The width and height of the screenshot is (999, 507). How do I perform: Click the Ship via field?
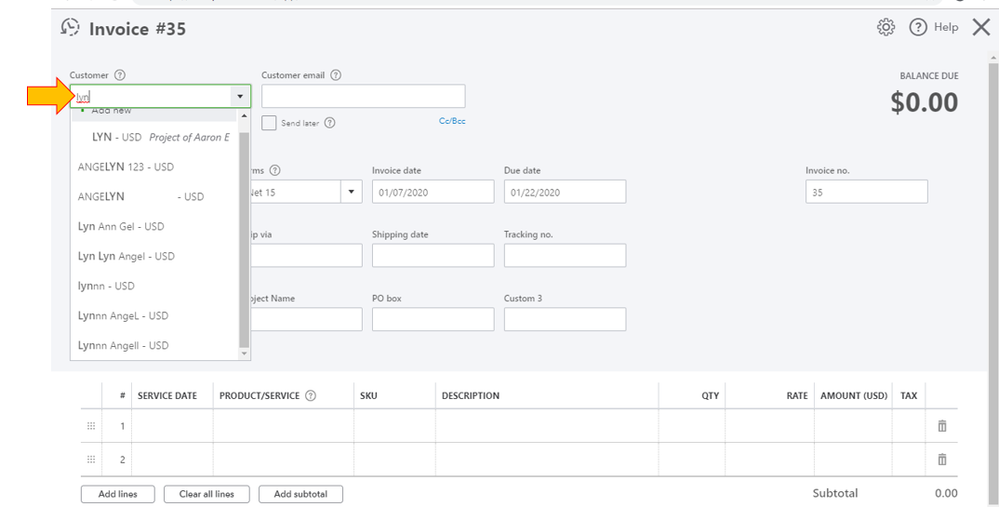(306, 255)
